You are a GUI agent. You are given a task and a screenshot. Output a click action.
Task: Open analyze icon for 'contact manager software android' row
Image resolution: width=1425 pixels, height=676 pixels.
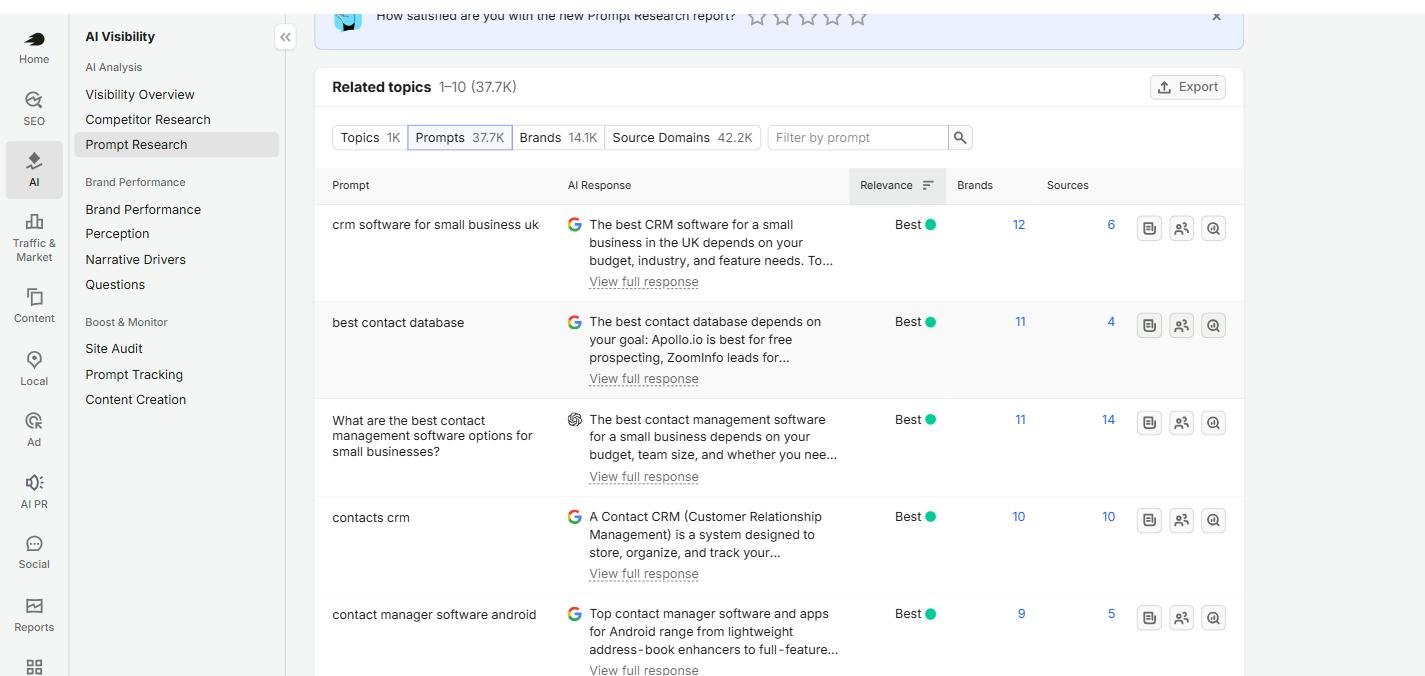1213,618
